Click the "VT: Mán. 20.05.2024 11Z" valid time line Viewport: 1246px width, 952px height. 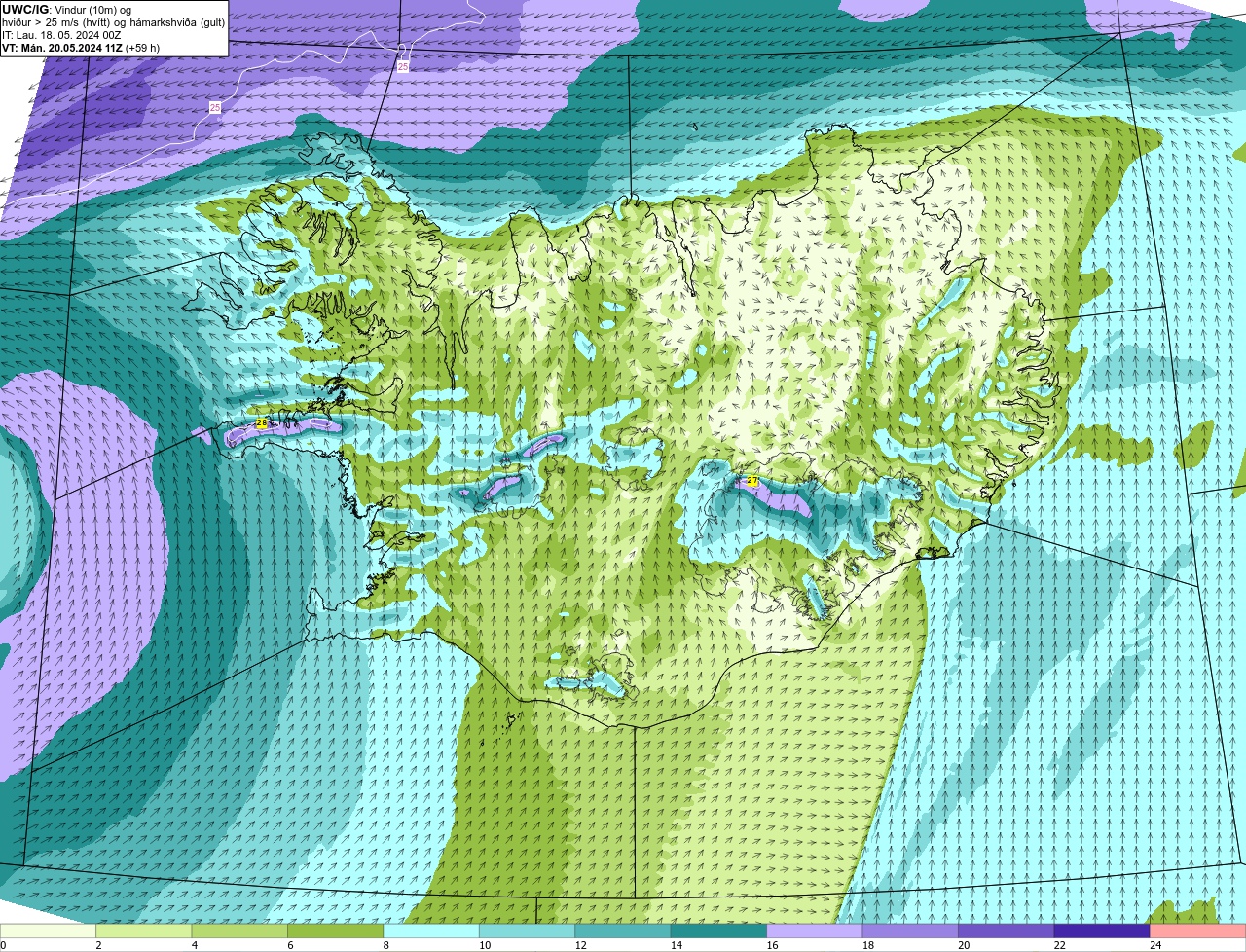point(81,48)
